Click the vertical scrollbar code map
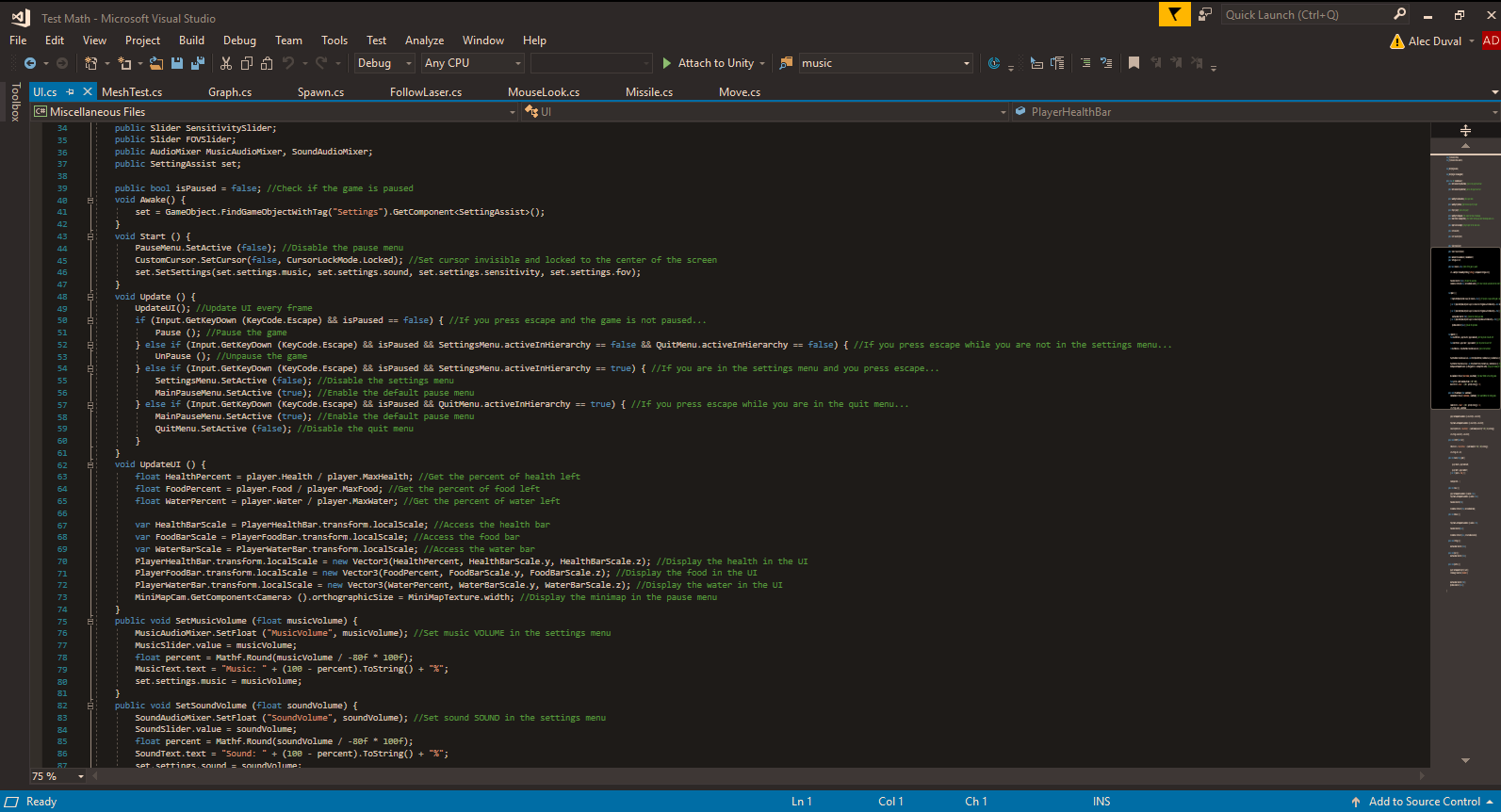The height and width of the screenshot is (812, 1501). point(1464,452)
